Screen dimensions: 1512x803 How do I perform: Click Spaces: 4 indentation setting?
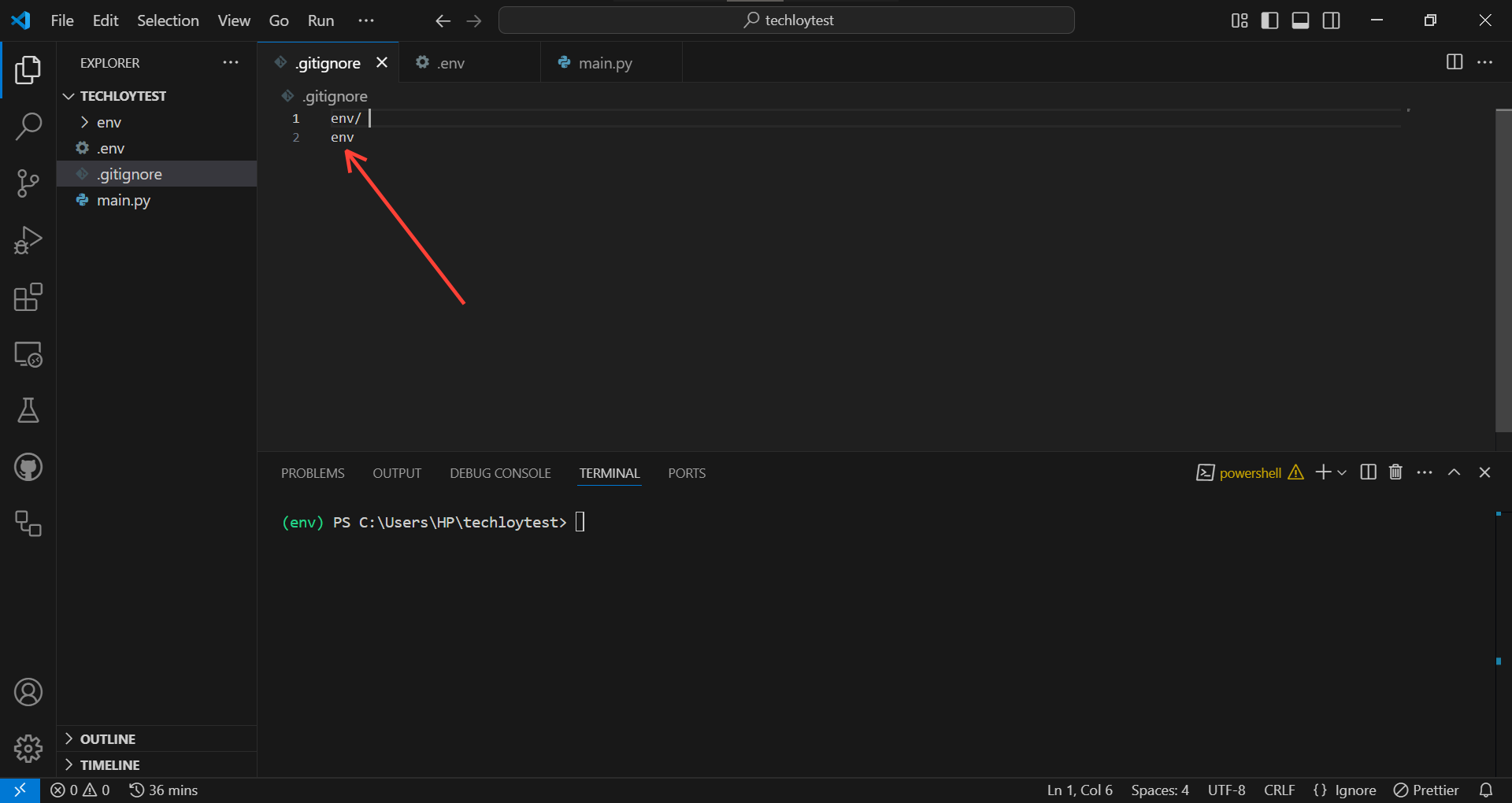coord(1160,790)
